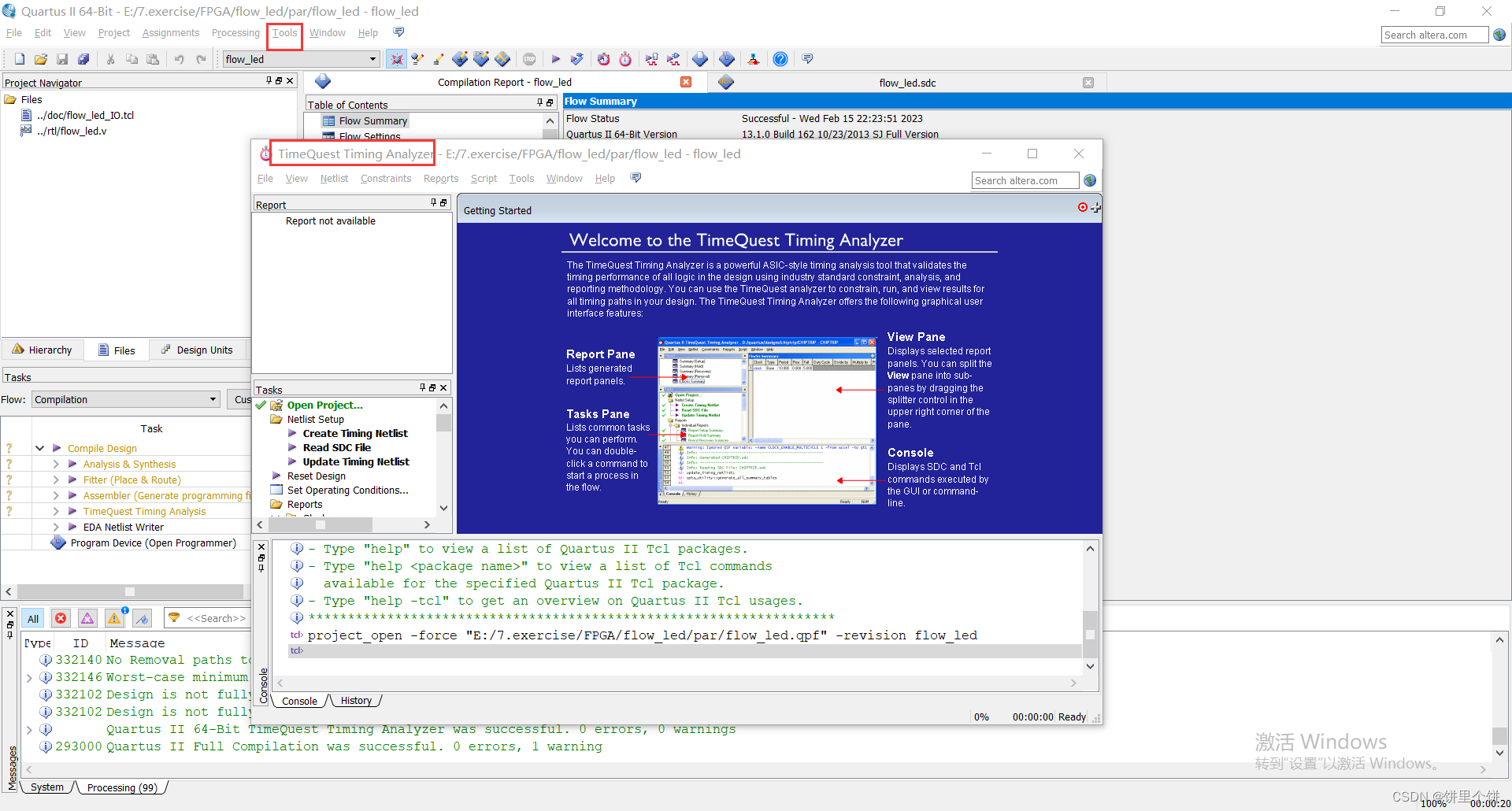Open the Programmer icon in toolbar
1512x811 pixels.
(727, 59)
